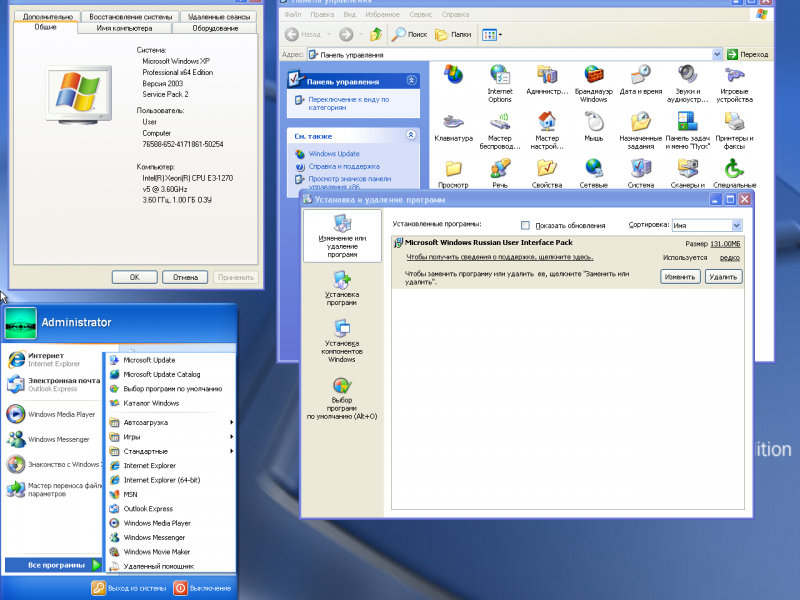
Task: Expand Игры submenu
Action: (171, 437)
